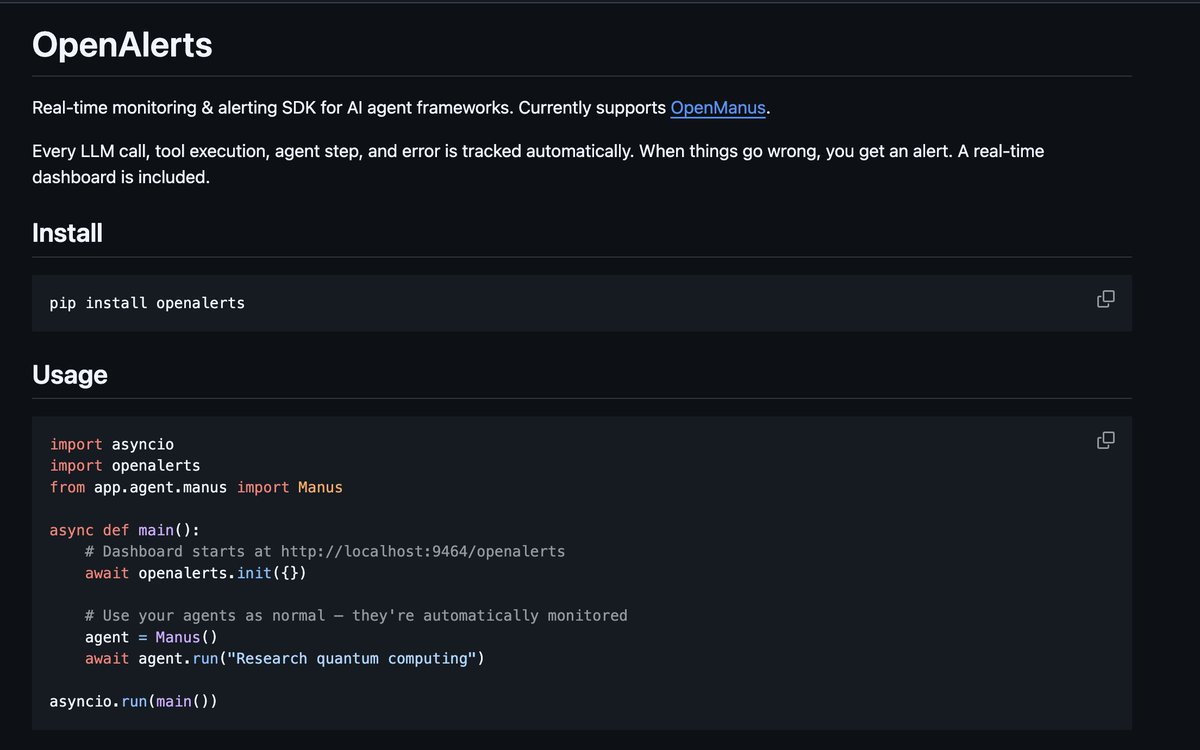Click the 'Every LLM call' description paragraph
1200x750 pixels.
tap(538, 165)
